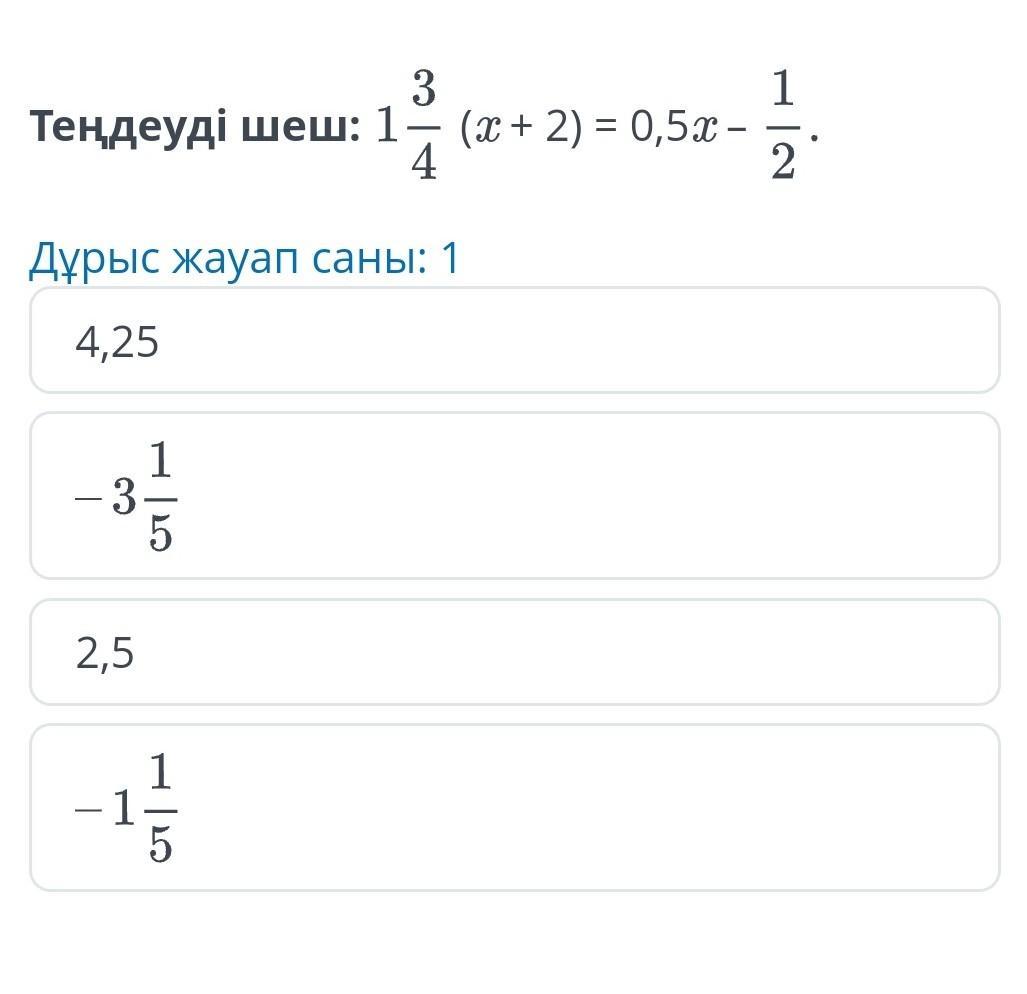Click the fraction 1/2 in the equation
The height and width of the screenshot is (994, 1027).
click(783, 124)
